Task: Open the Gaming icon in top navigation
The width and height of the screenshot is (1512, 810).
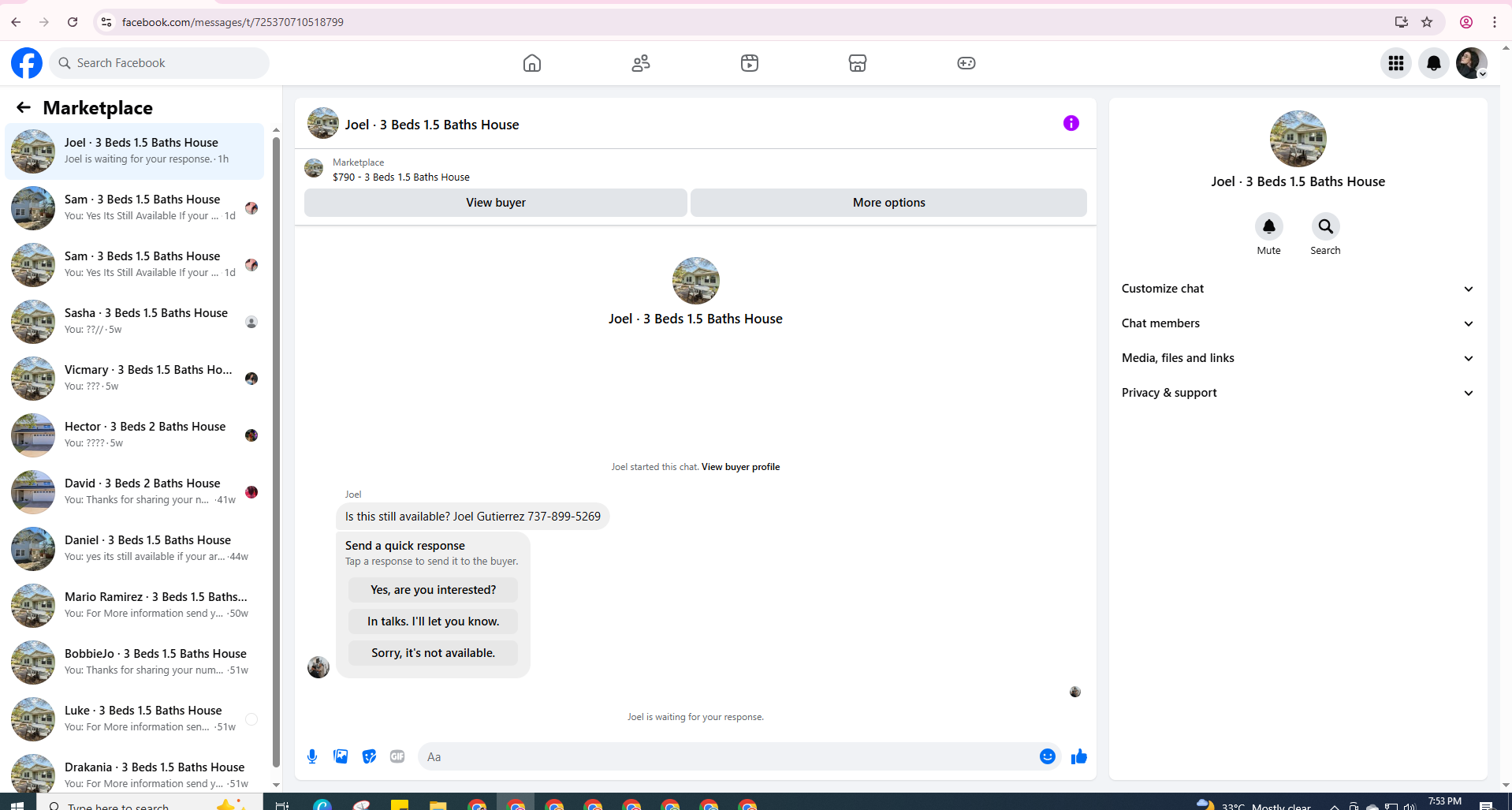Action: (x=966, y=63)
